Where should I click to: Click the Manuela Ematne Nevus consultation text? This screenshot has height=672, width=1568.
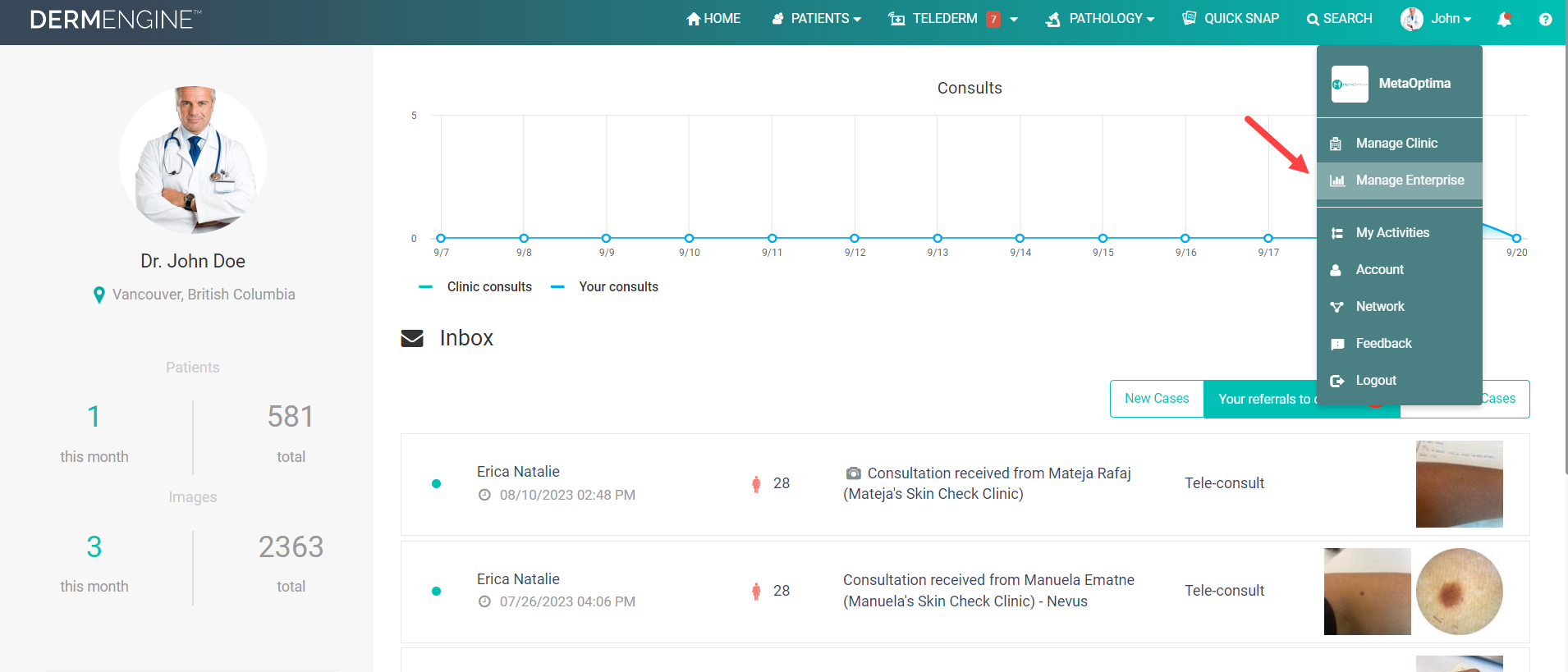click(x=989, y=591)
